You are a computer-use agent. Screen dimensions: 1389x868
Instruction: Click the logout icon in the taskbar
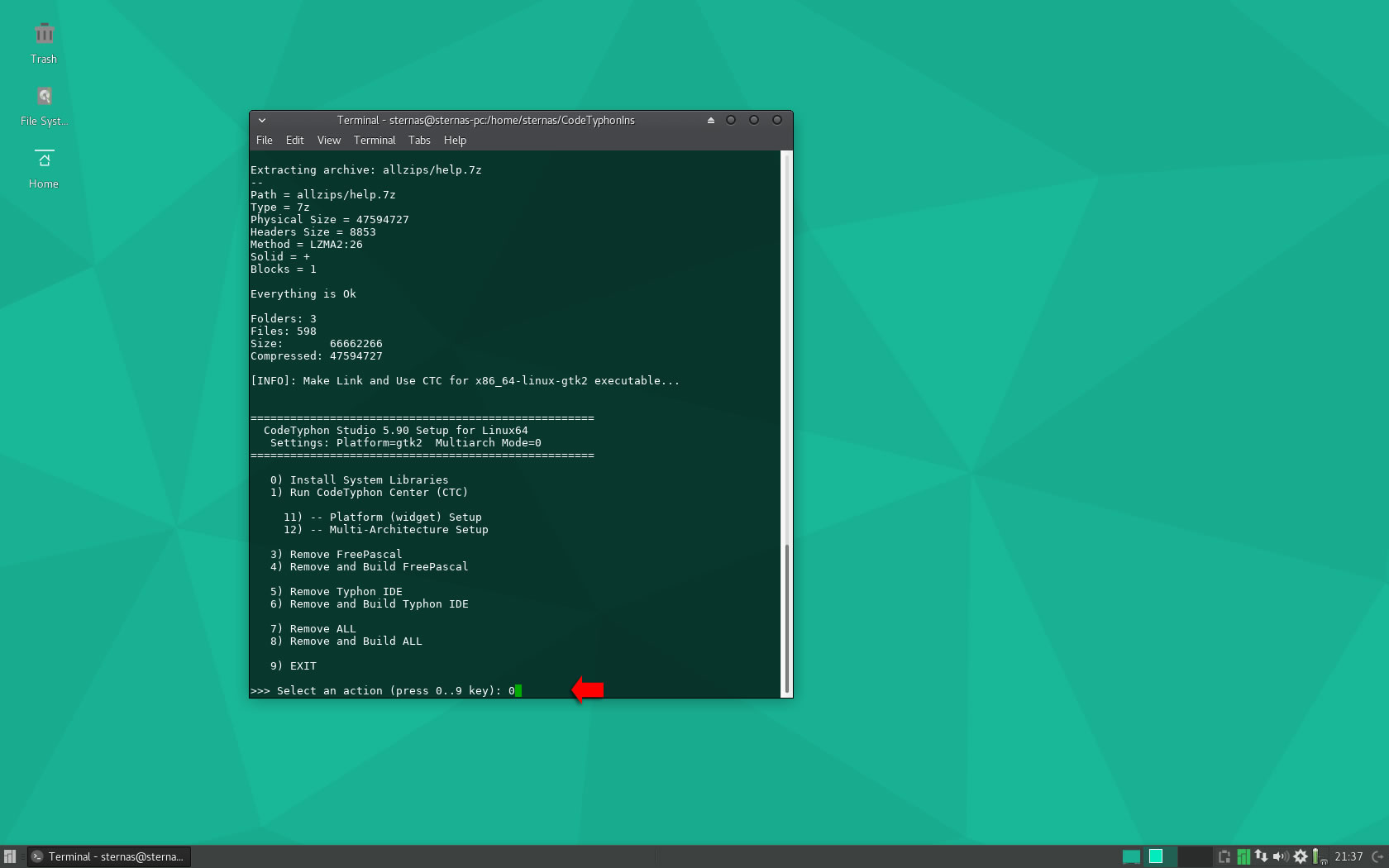pos(1377,856)
